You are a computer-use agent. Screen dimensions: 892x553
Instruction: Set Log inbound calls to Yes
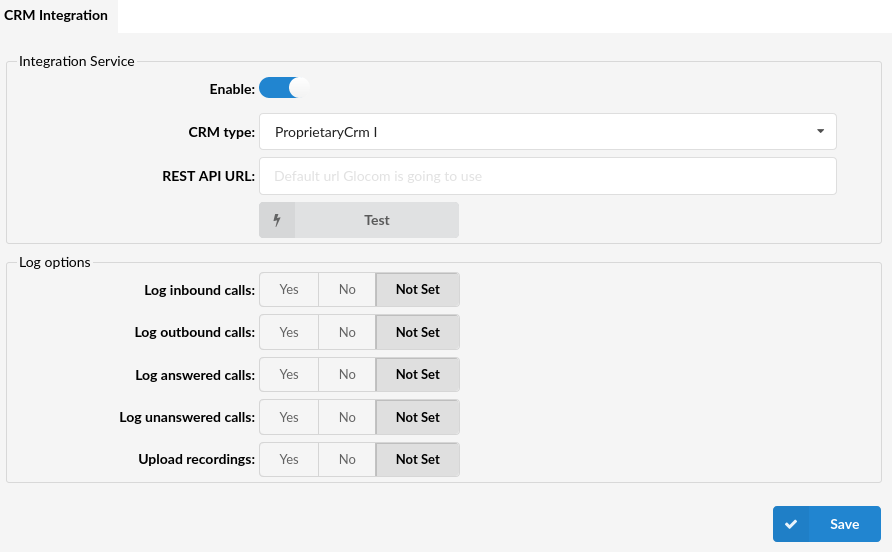pyautogui.click(x=289, y=290)
